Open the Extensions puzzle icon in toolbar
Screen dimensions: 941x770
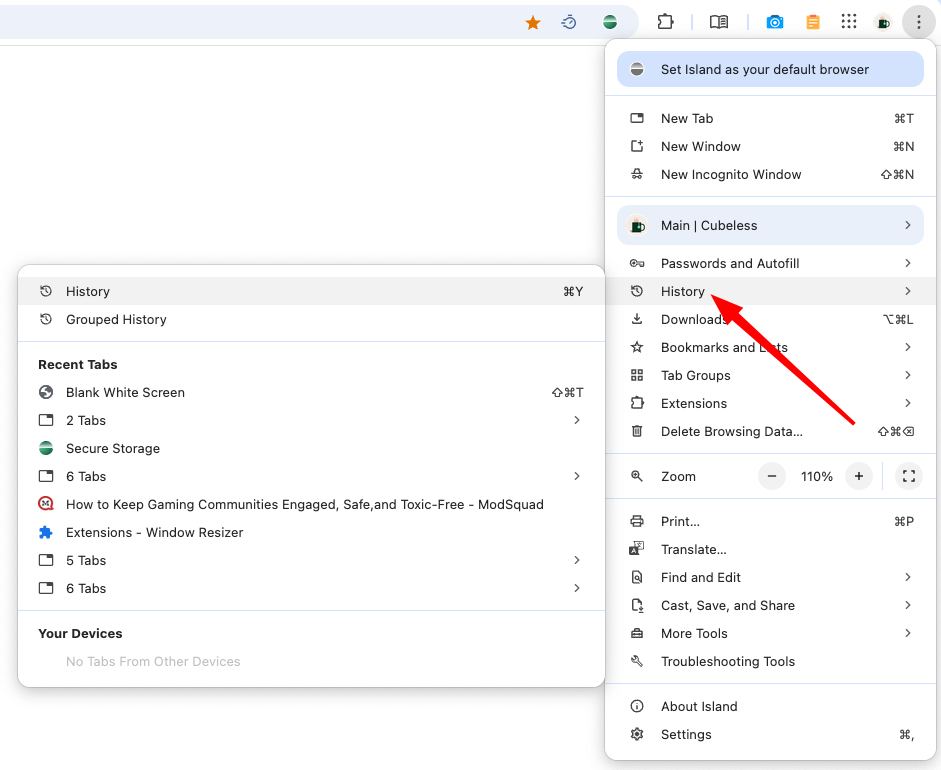[665, 22]
